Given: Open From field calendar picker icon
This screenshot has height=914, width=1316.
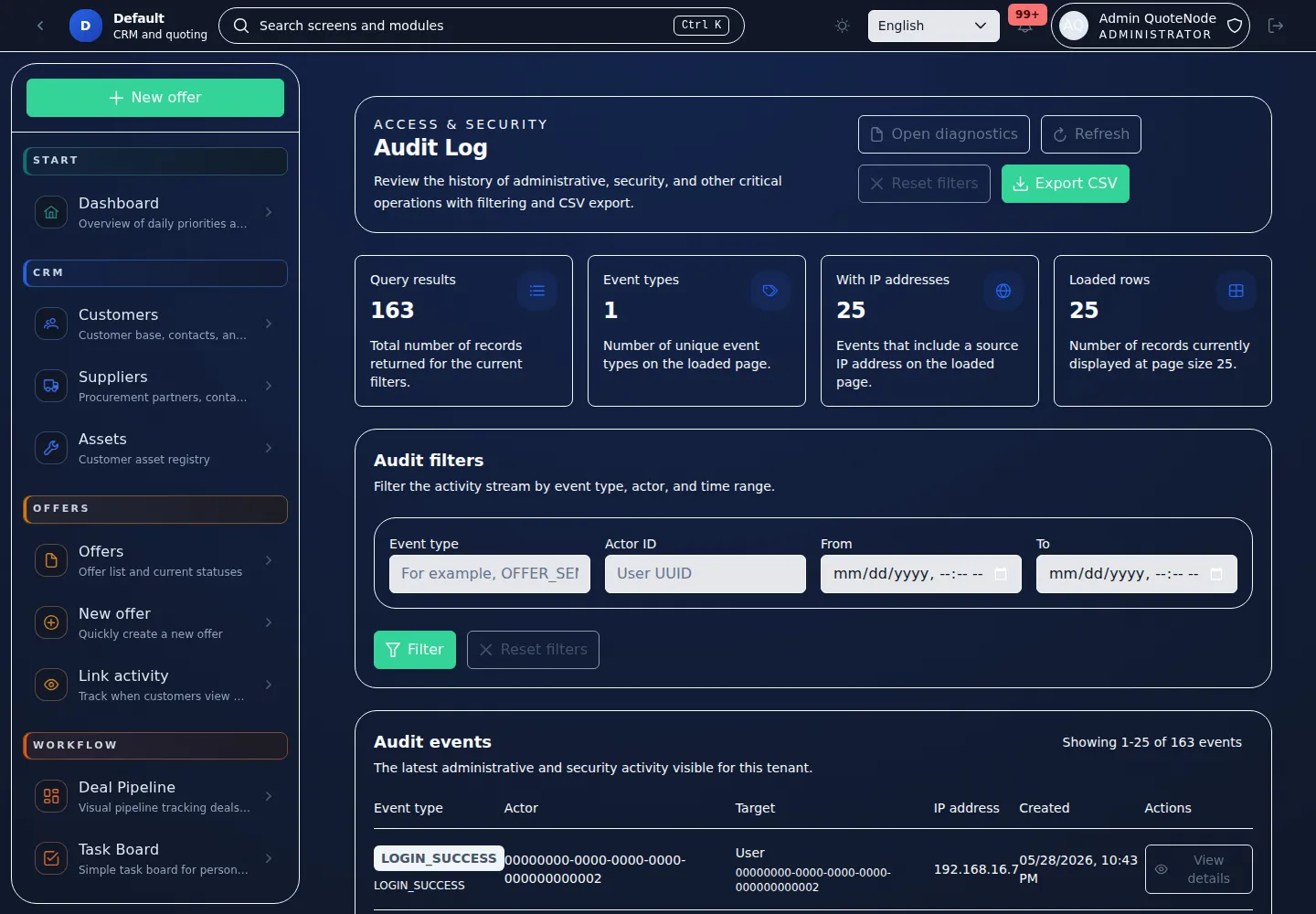Looking at the screenshot, I should point(1001,574).
